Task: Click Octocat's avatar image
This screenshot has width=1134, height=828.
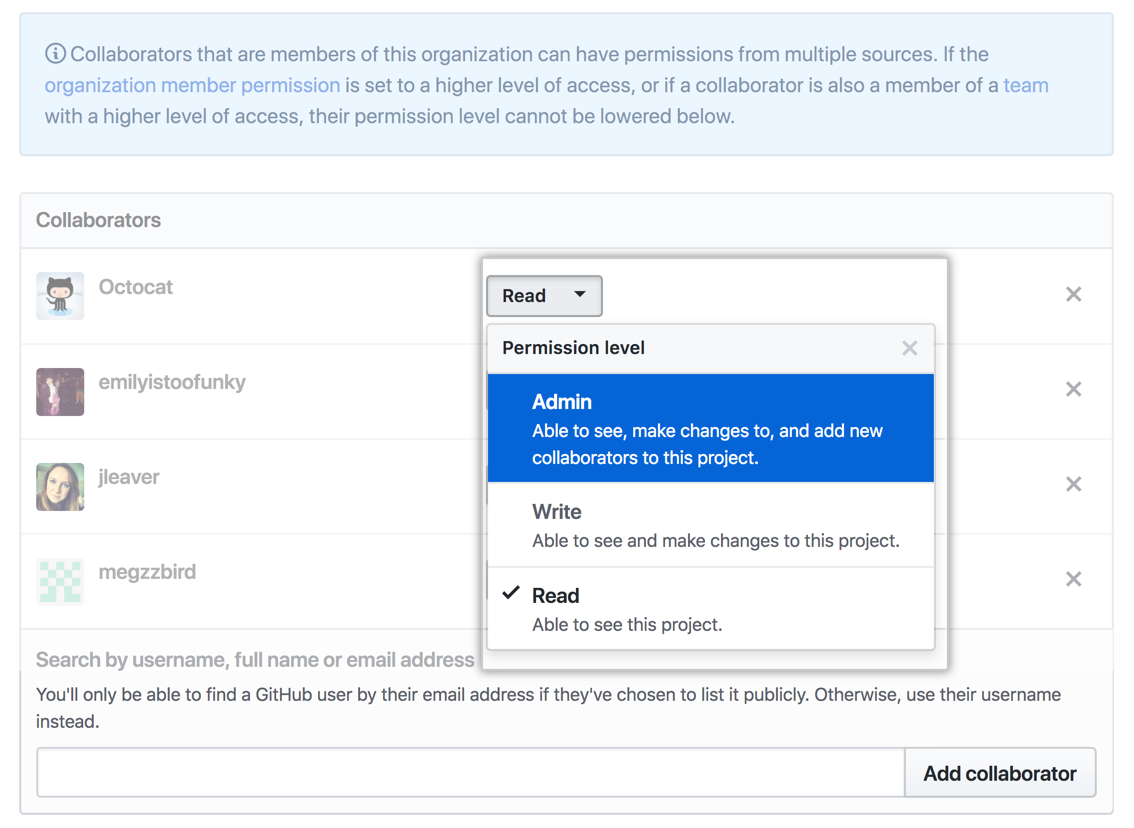Action: (60, 295)
